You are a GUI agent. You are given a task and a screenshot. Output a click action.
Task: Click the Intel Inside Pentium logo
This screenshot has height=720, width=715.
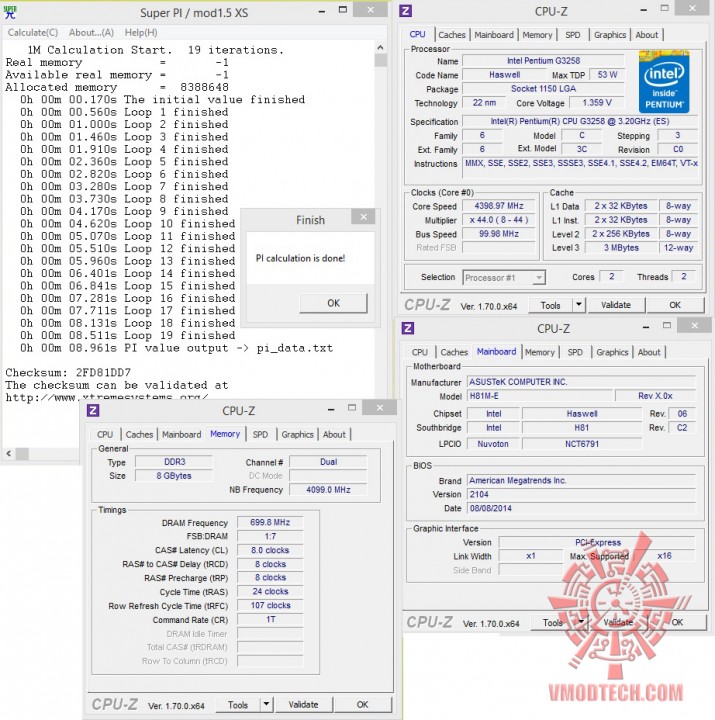pyautogui.click(x=664, y=82)
